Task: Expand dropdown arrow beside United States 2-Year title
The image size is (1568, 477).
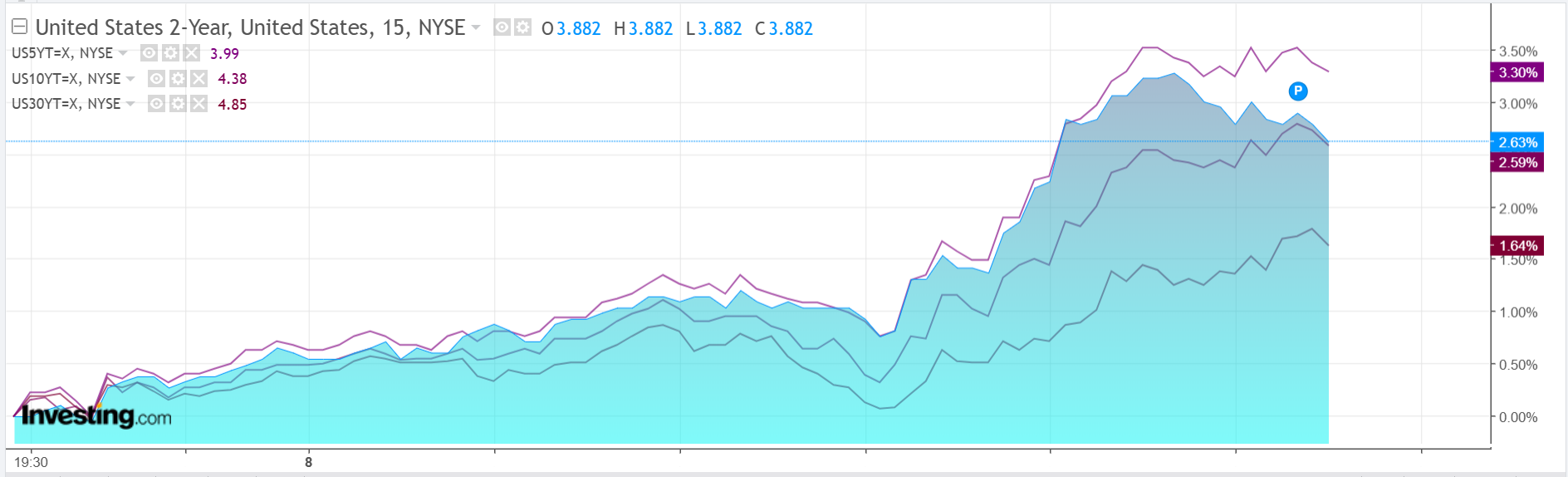Action: coord(476,28)
